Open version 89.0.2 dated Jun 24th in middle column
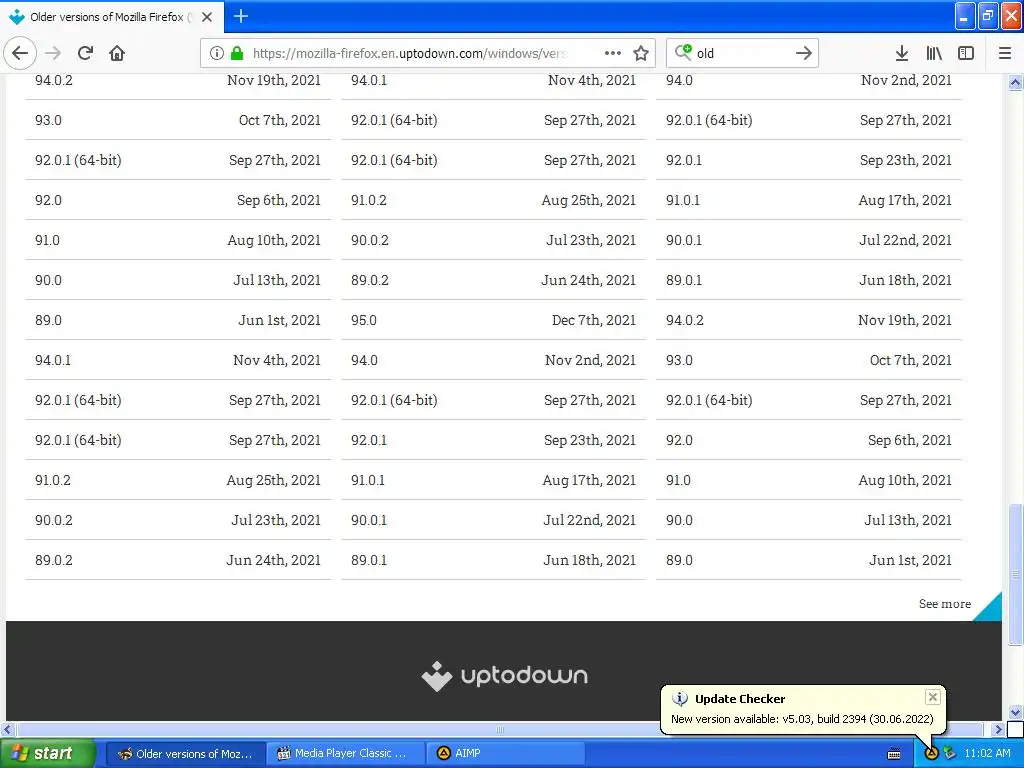 tap(493, 280)
